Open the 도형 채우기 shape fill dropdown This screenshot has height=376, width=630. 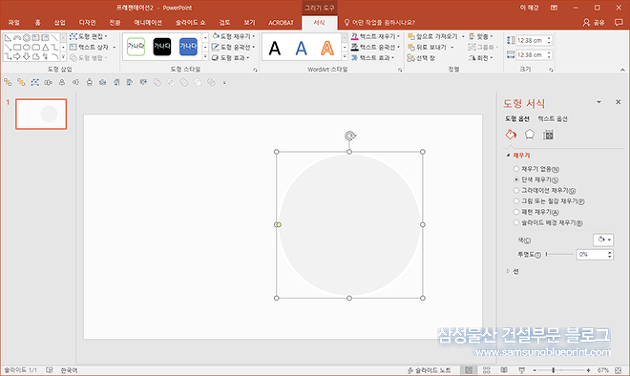coord(233,37)
